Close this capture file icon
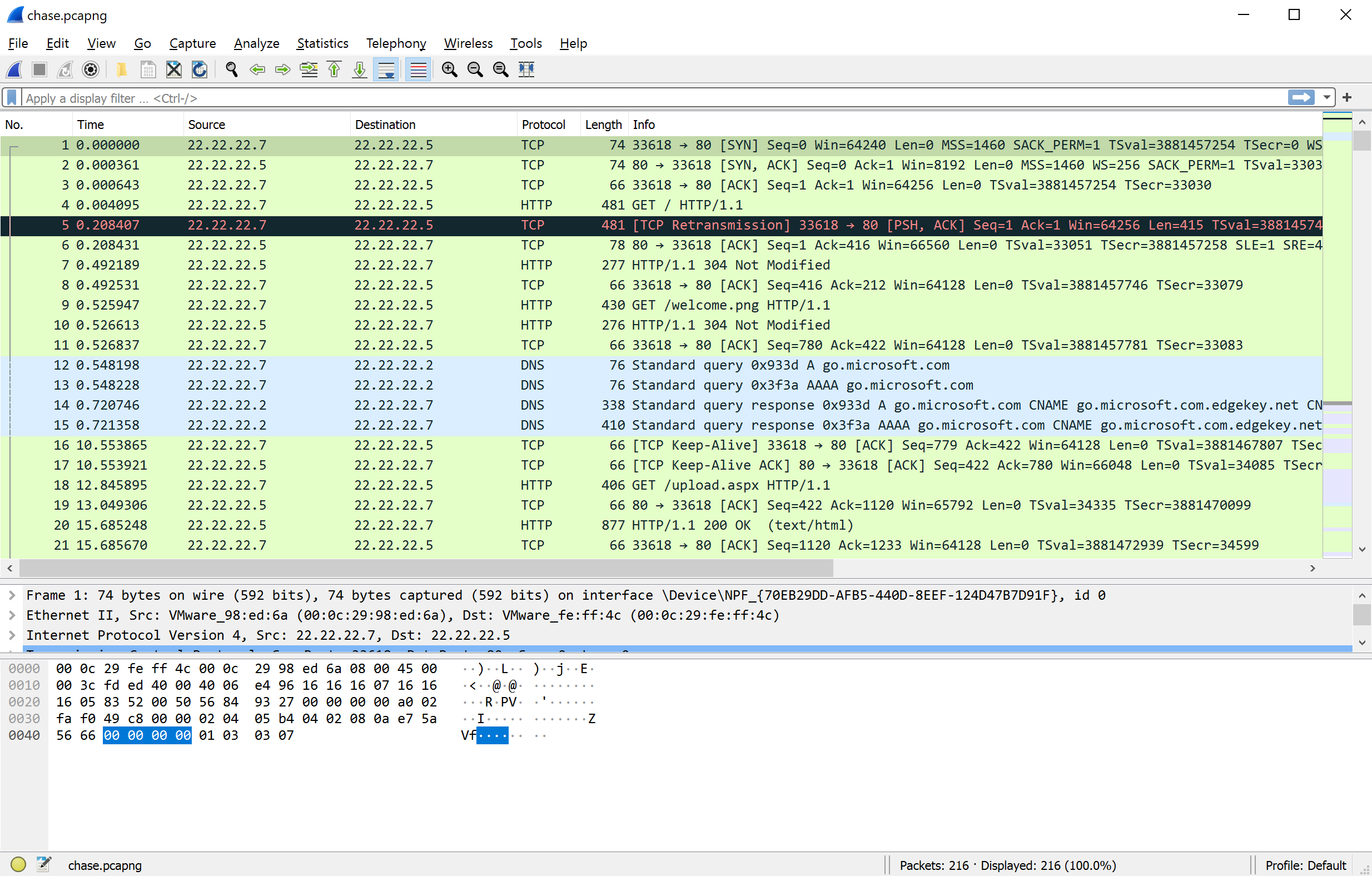 pos(174,69)
